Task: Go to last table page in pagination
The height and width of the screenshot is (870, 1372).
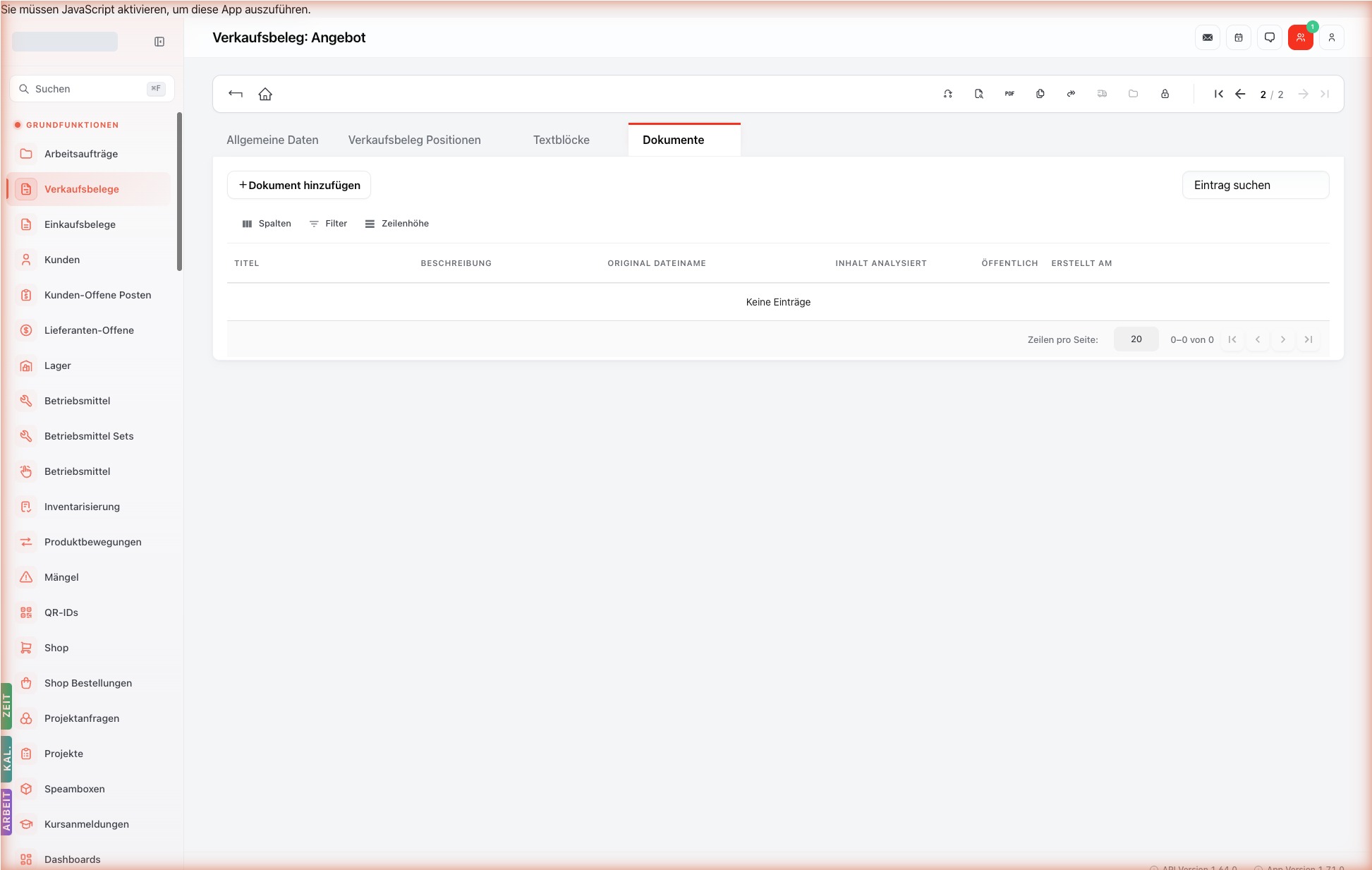Action: point(1309,339)
